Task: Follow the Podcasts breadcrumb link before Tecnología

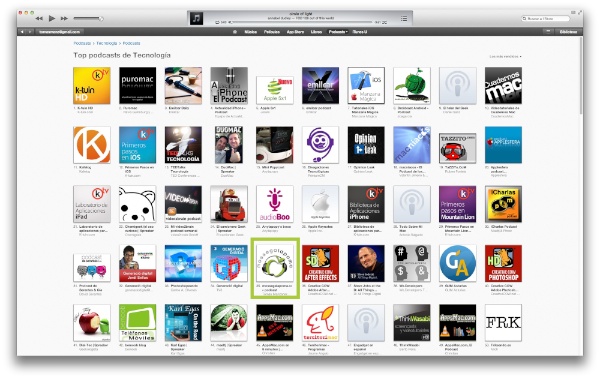Action: click(82, 43)
